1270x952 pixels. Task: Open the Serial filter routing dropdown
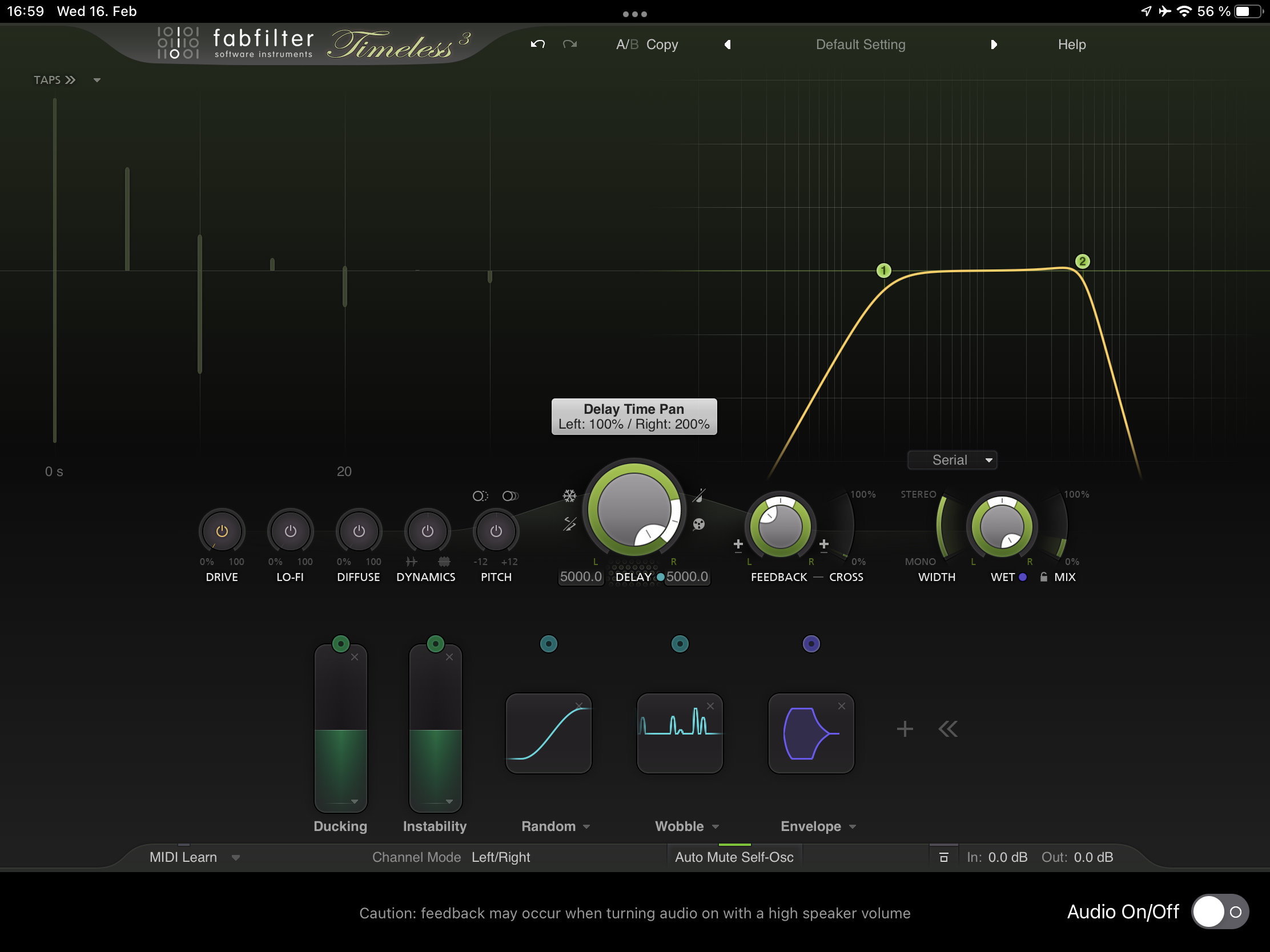952,460
